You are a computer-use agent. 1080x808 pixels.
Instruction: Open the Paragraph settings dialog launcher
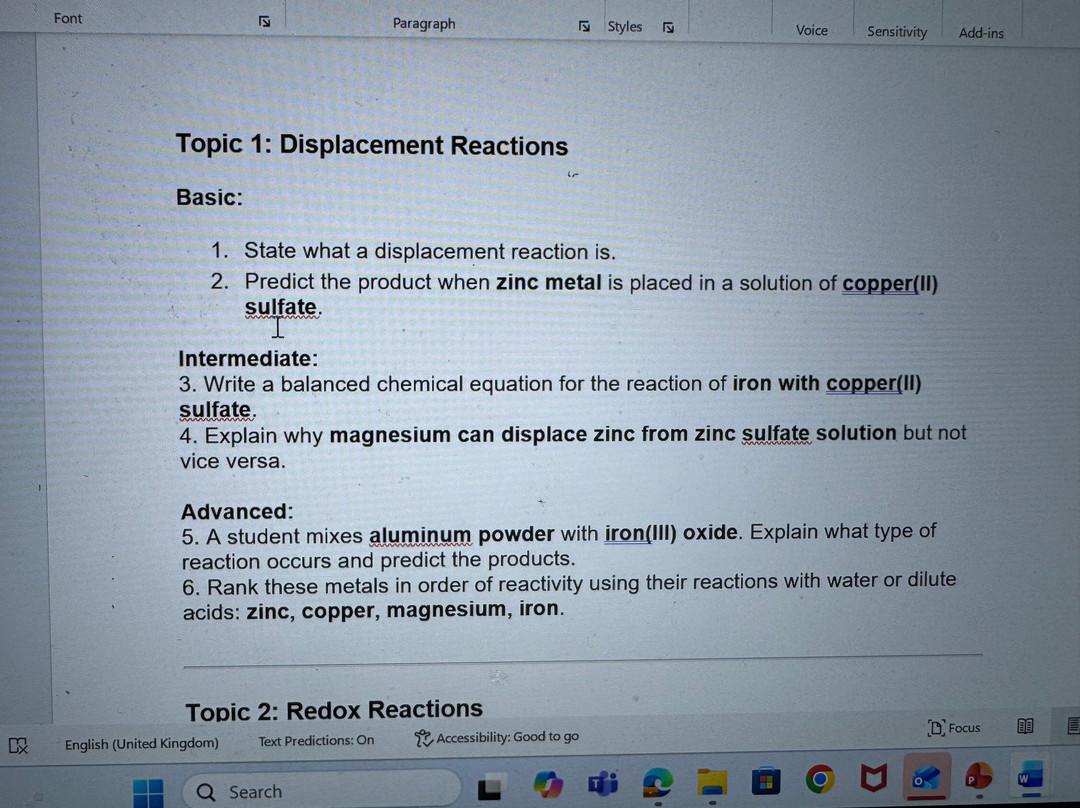[x=584, y=27]
